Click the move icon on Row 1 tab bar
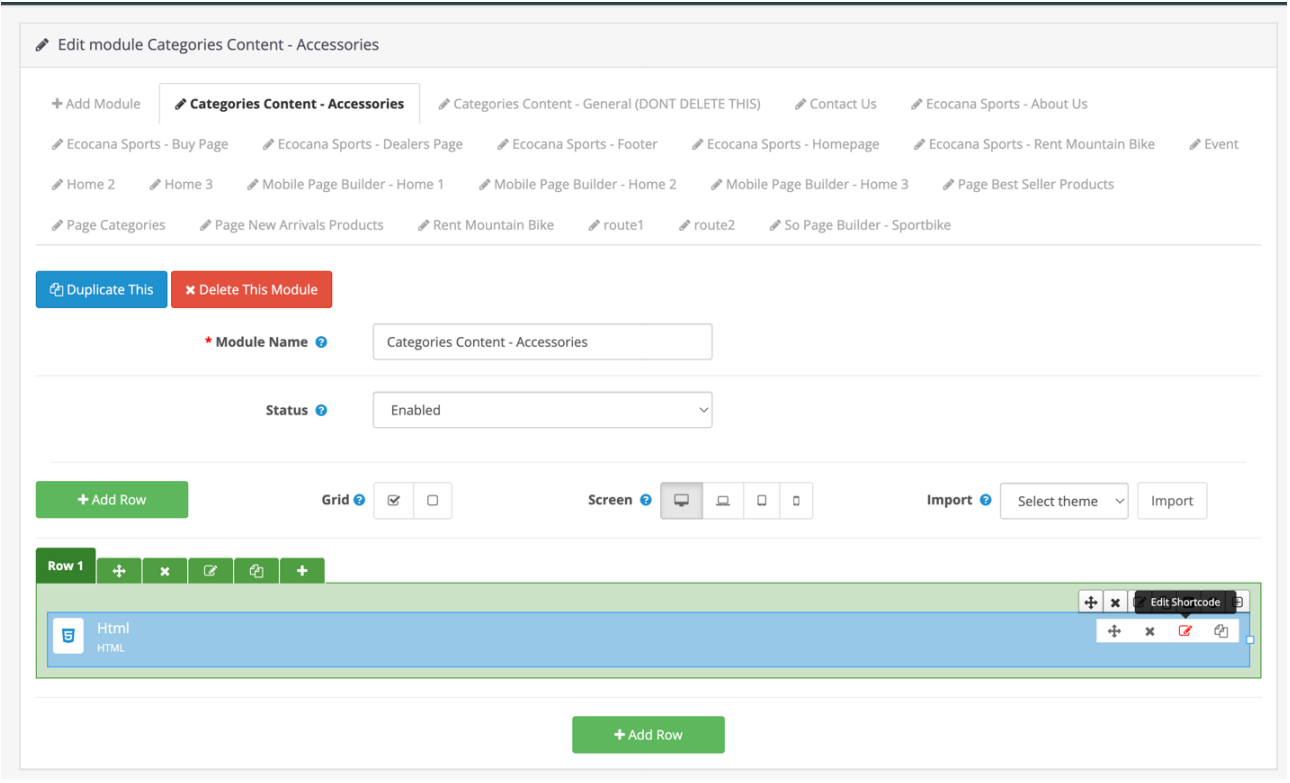Screen dimensions: 1290x783 [x=119, y=570]
